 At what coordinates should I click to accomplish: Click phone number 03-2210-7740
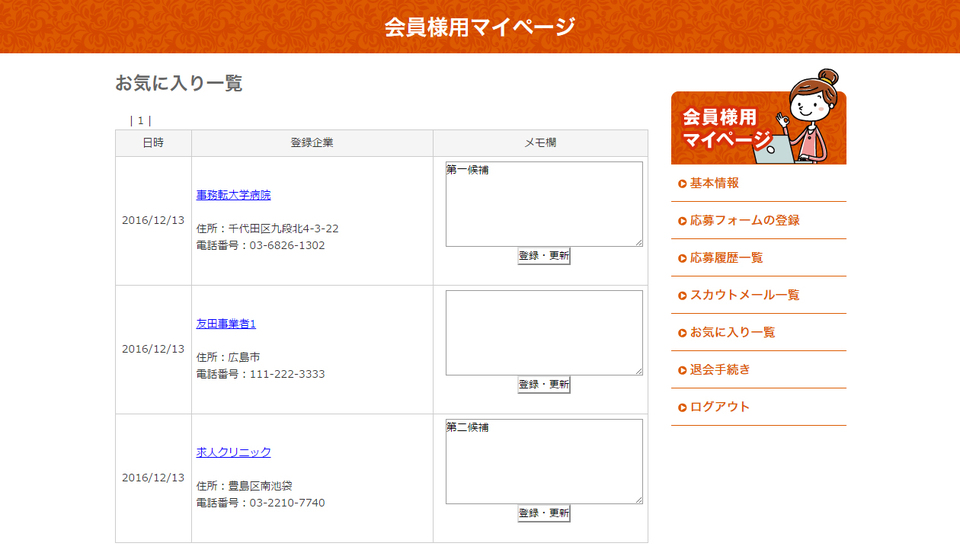click(x=287, y=502)
